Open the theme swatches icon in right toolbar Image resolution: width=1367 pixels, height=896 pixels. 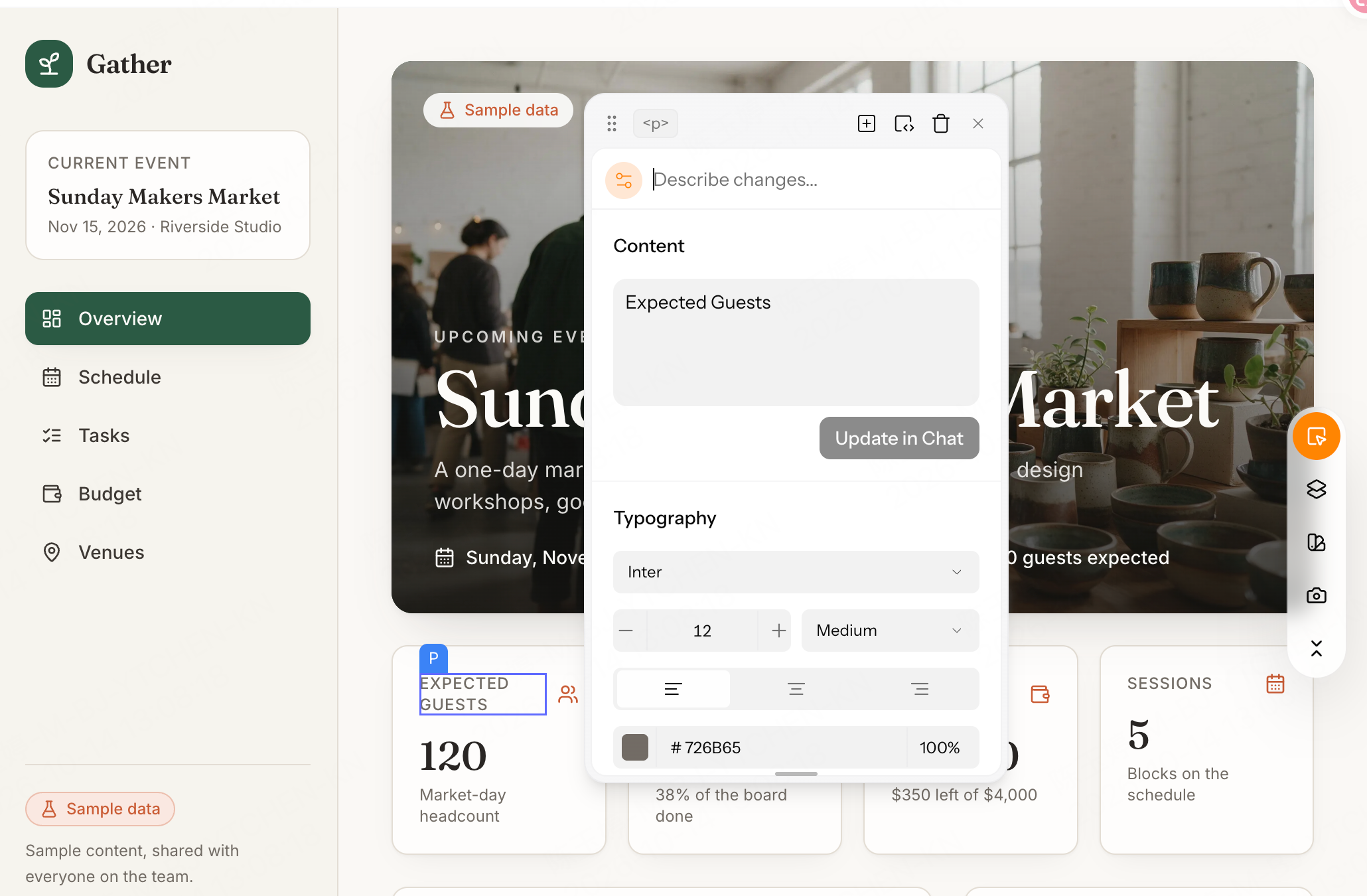[x=1317, y=542]
